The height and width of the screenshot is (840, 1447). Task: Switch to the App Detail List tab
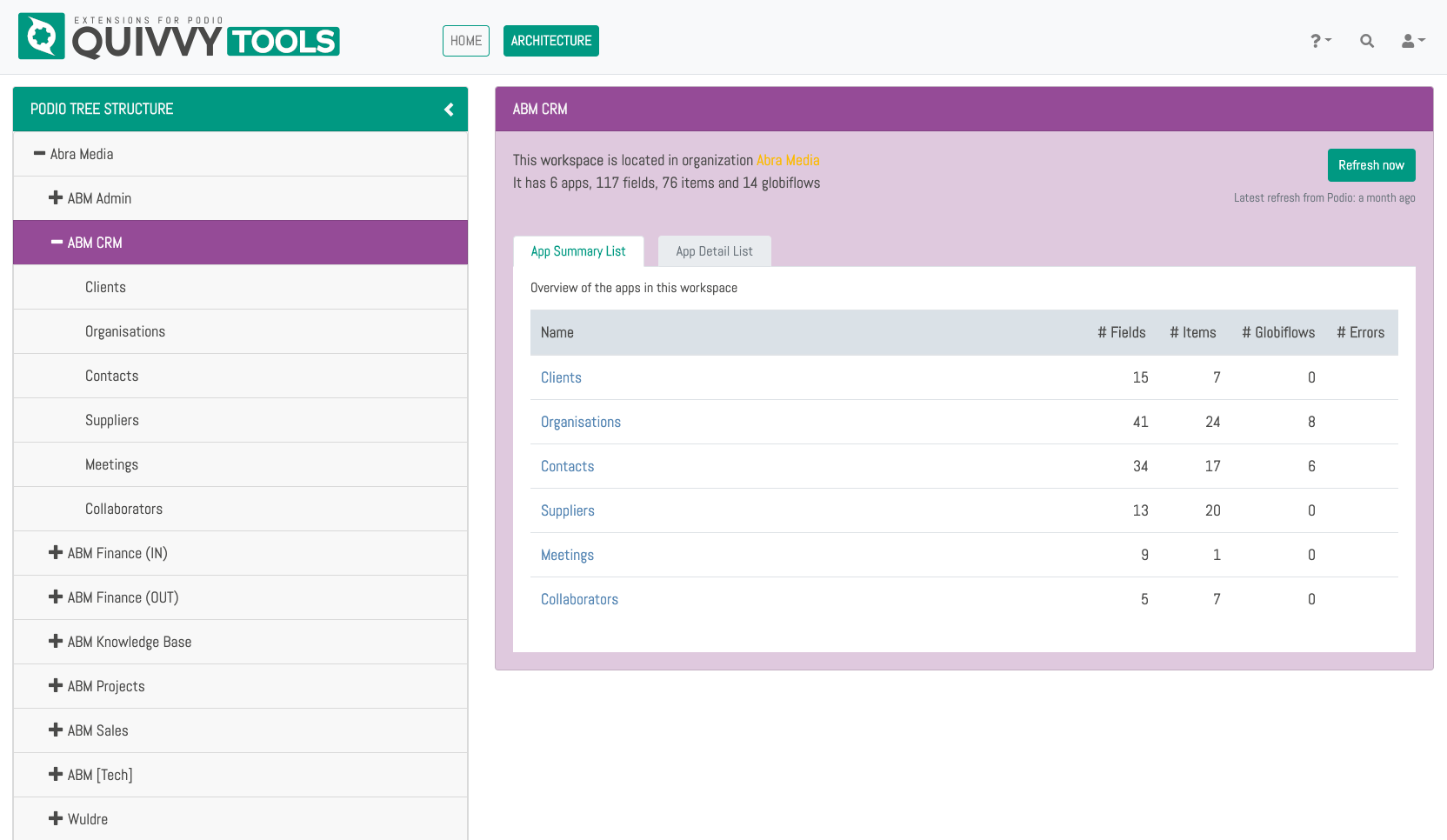pyautogui.click(x=714, y=251)
